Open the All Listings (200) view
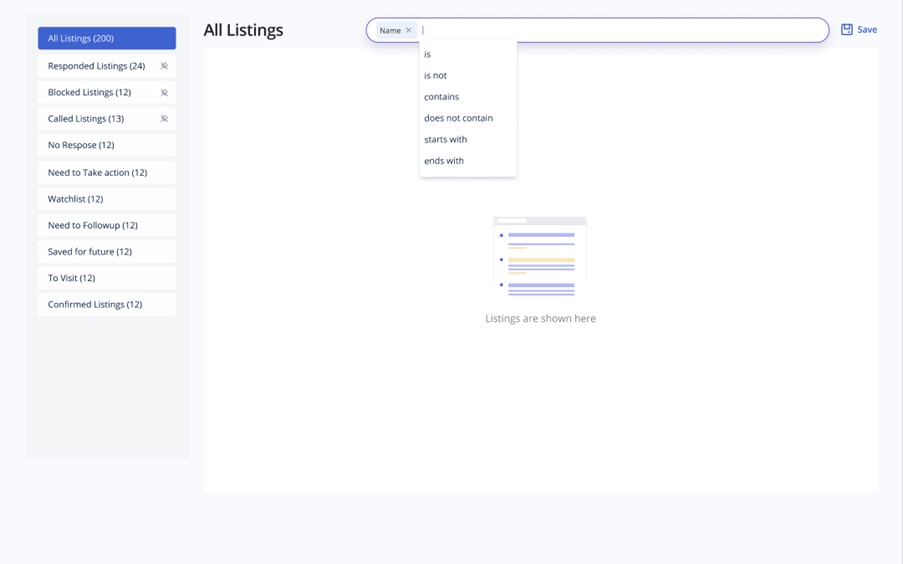This screenshot has width=903, height=564. tap(106, 38)
